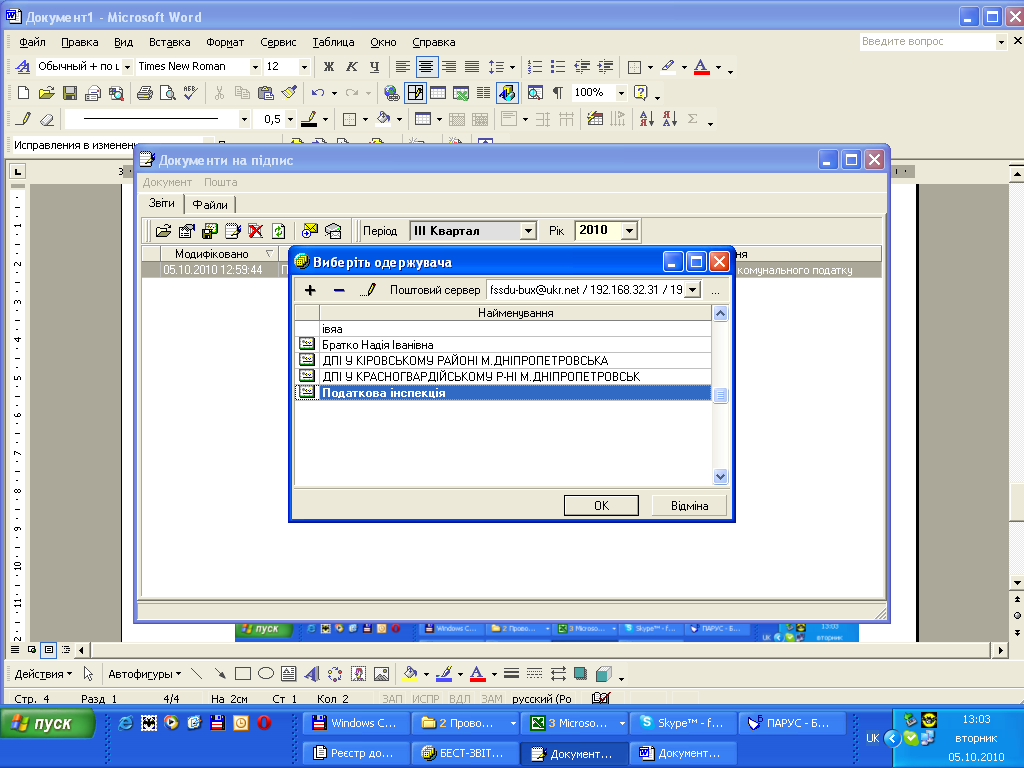The image size is (1024, 768).
Task: Click the properties icon in Звіти toolbar
Action: point(186,231)
